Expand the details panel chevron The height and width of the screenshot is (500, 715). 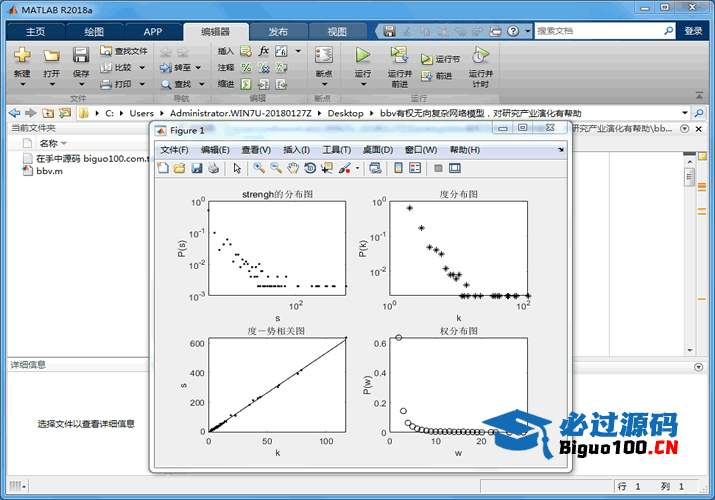(698, 367)
